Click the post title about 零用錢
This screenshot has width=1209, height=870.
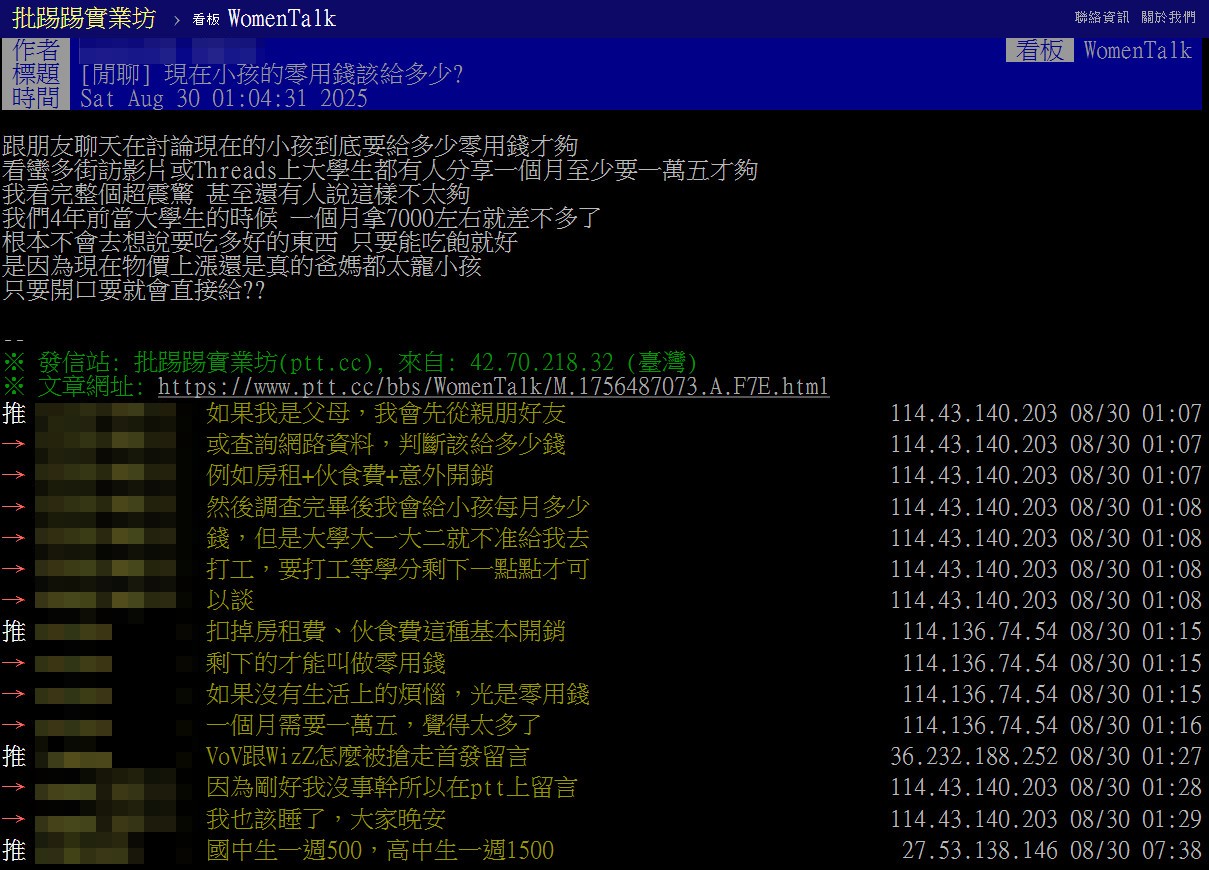tap(271, 75)
